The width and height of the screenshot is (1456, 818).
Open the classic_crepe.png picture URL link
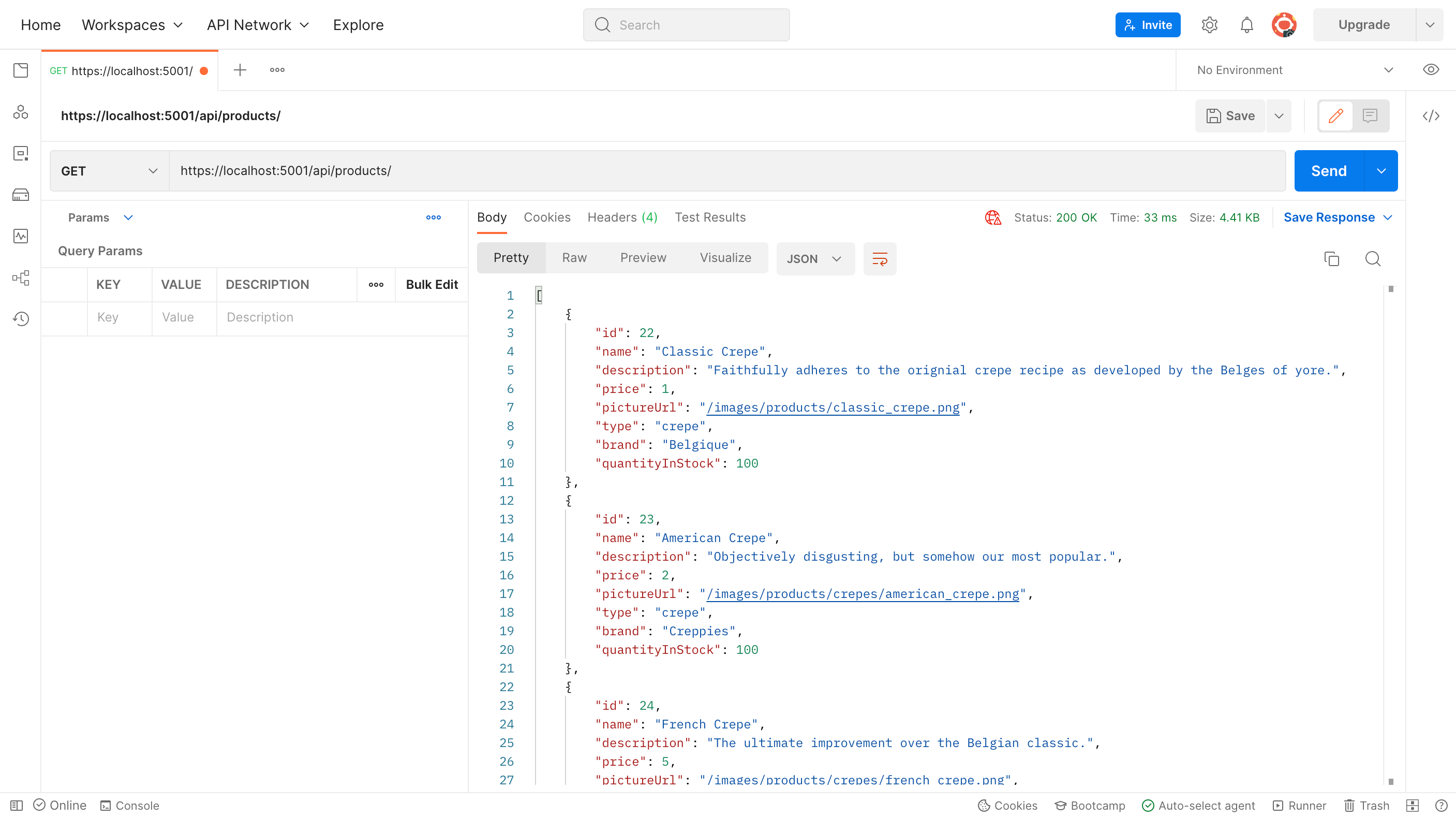(833, 407)
